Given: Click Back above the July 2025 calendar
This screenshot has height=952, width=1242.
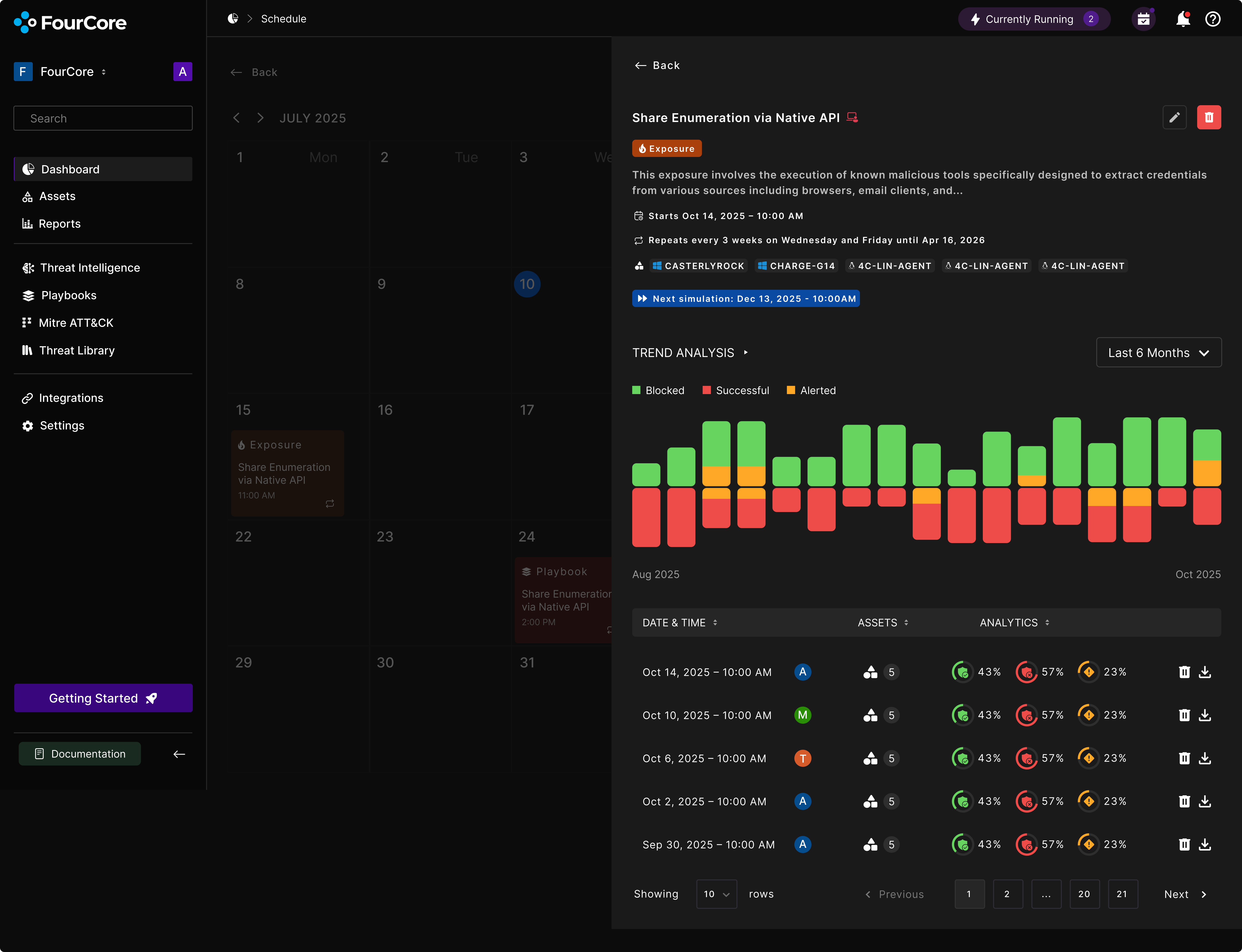Looking at the screenshot, I should [x=254, y=72].
